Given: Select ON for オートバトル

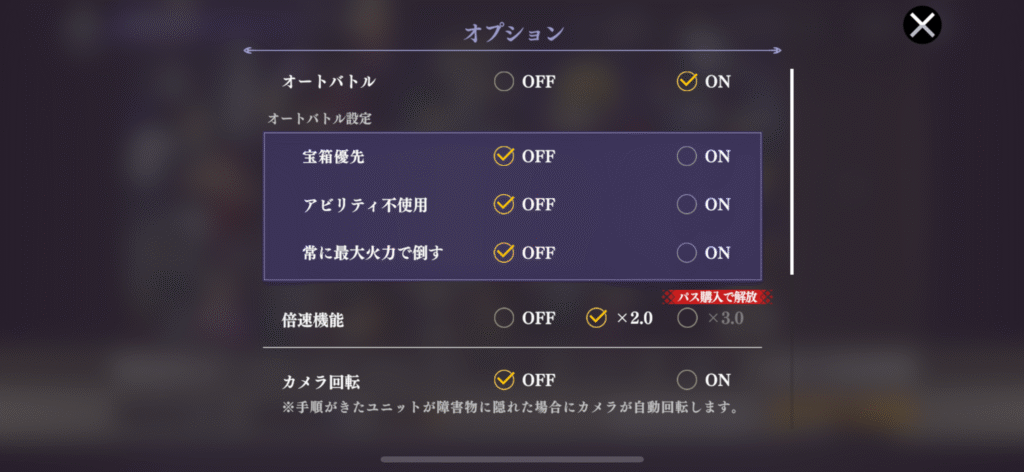Looking at the screenshot, I should click(x=687, y=82).
